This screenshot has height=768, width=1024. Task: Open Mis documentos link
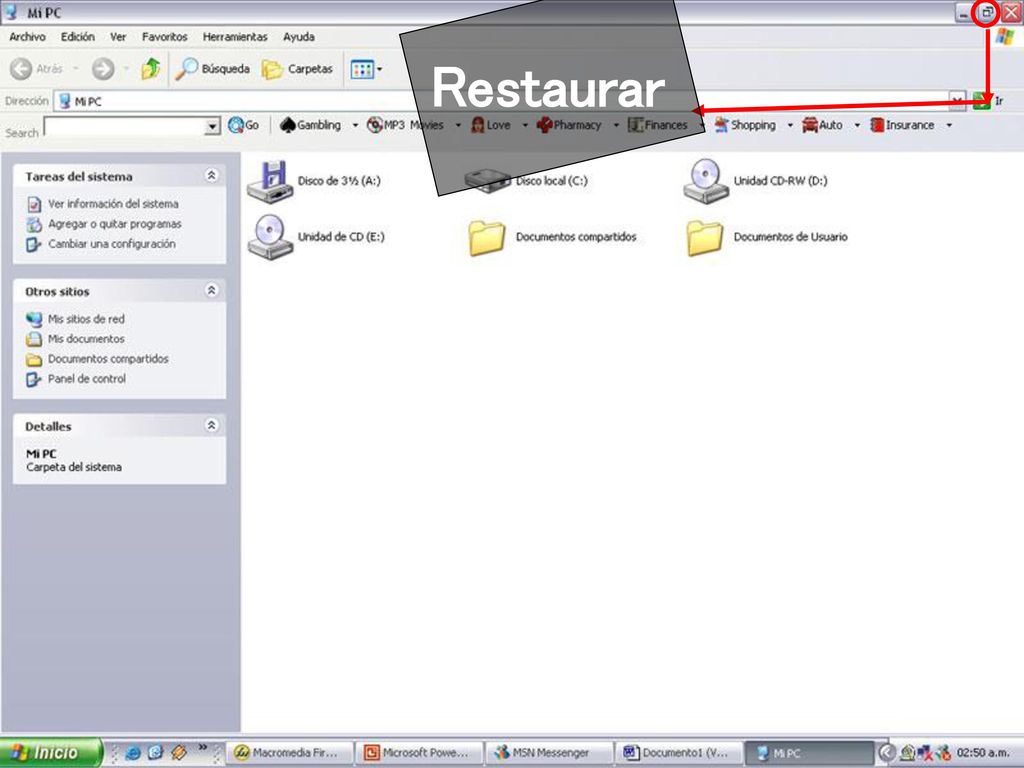point(86,339)
